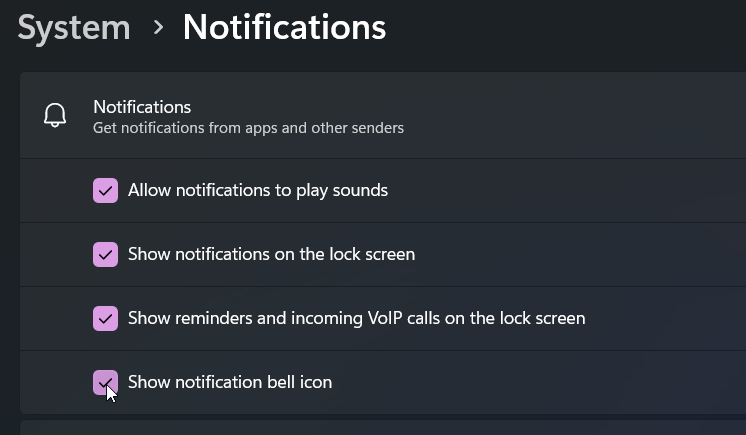Uncheck show notifications on the lock screen
Screen dimensions: 746x435
click(105, 255)
